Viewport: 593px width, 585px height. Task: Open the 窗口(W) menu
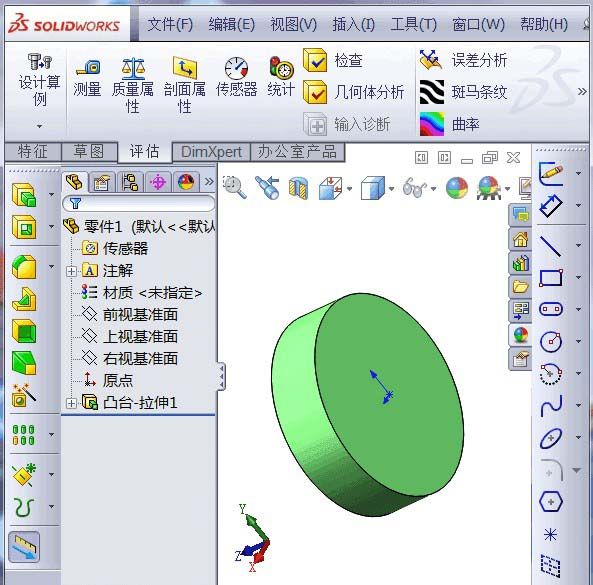[478, 25]
